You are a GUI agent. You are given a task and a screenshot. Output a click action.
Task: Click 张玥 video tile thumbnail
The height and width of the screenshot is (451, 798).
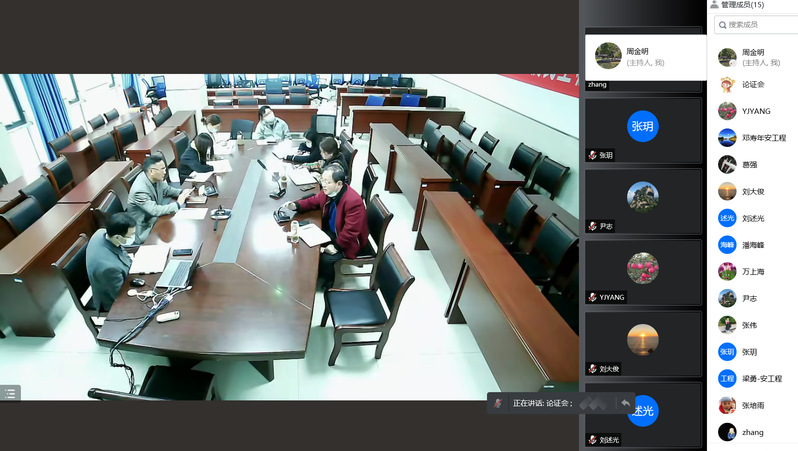pyautogui.click(x=642, y=130)
